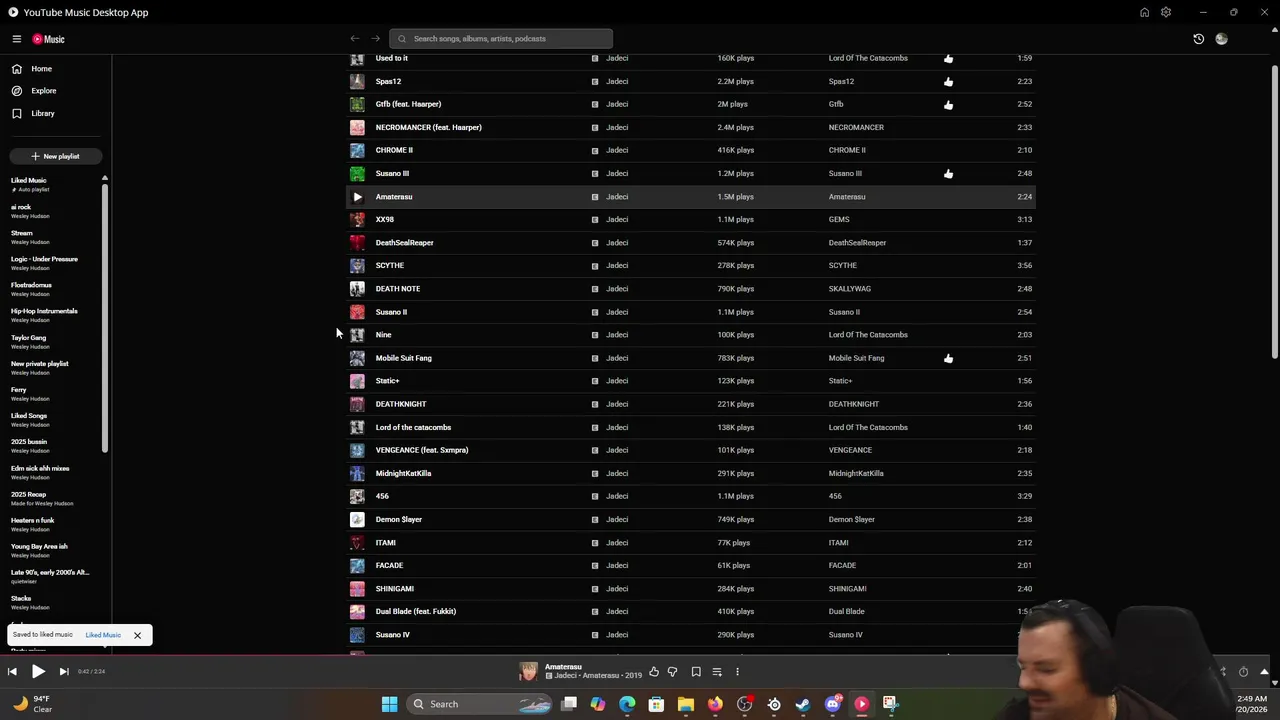This screenshot has height=720, width=1280.
Task: Select the Dual Blade (feat. Fukkit) title
Action: coord(416,612)
